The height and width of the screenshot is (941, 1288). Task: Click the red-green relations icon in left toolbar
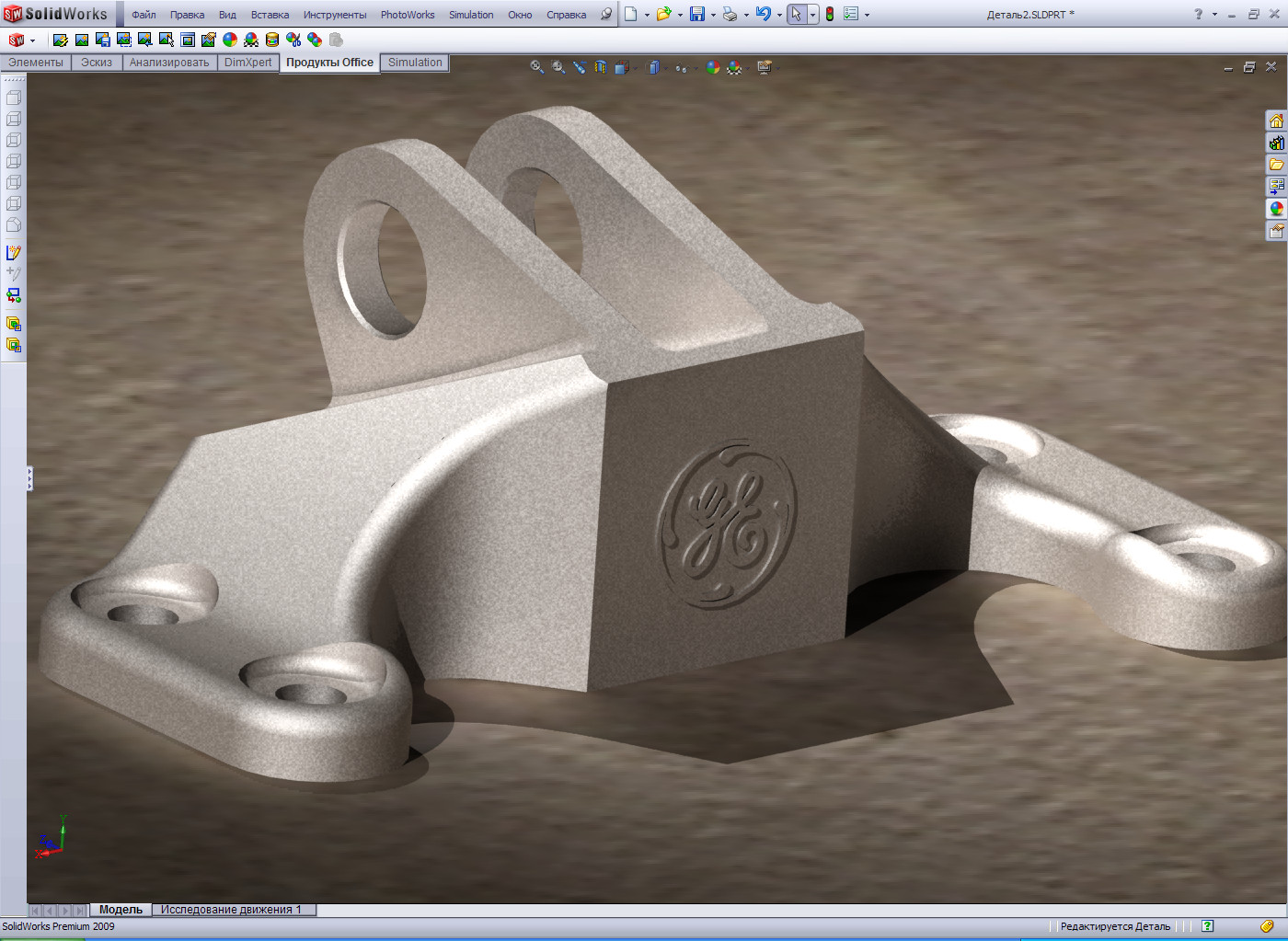coord(14,295)
